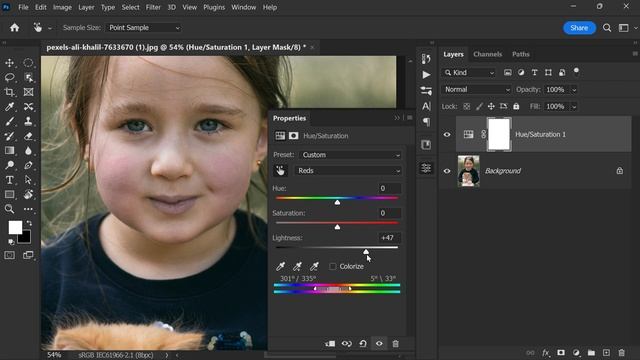Image resolution: width=640 pixels, height=360 pixels.
Task: Select the Pen tool
Action: 28,165
